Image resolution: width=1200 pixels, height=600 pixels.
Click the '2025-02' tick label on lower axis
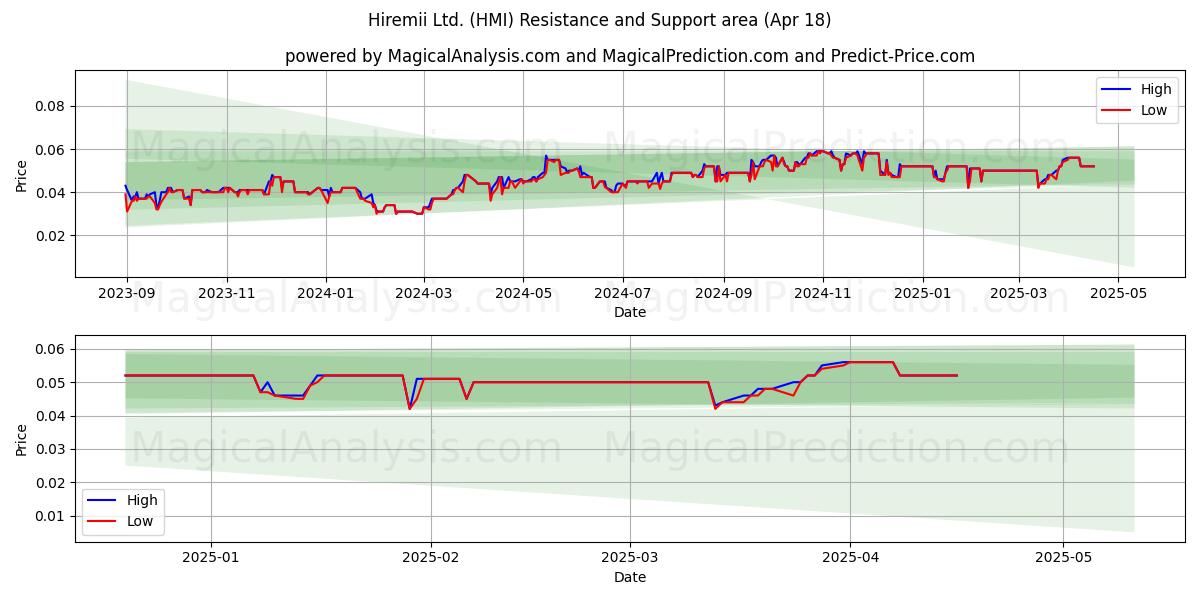(431, 559)
